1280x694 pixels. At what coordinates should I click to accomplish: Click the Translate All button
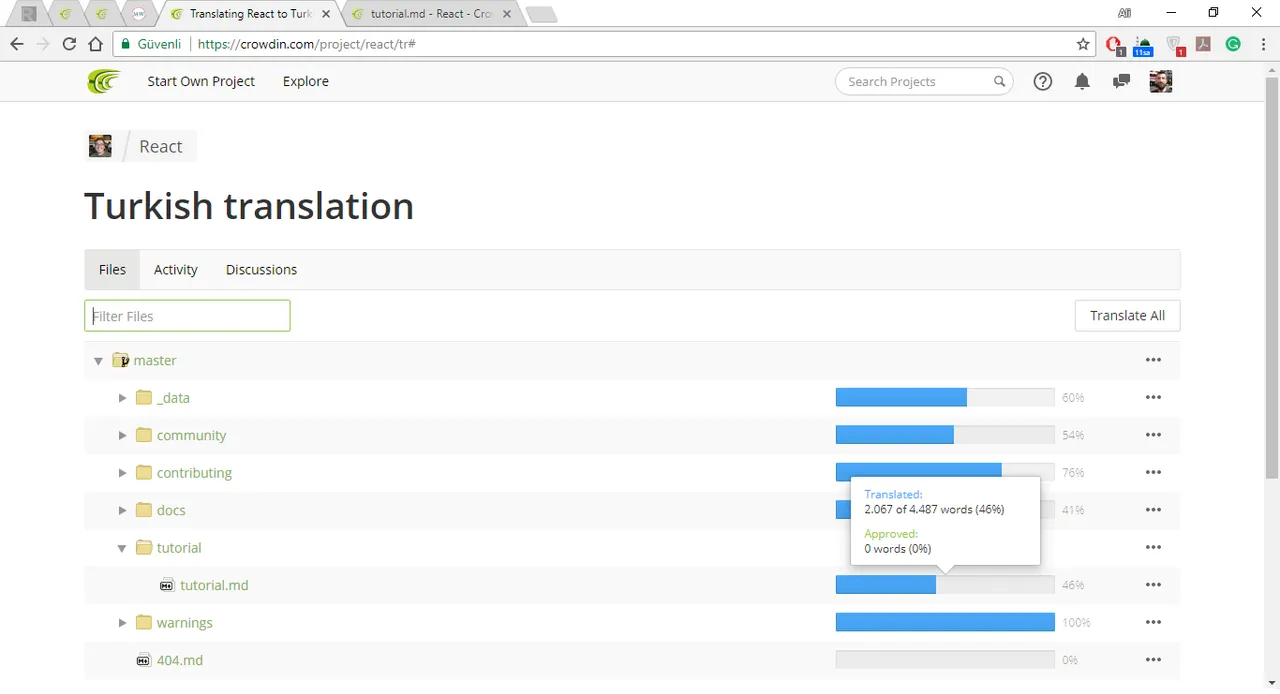[1128, 316]
